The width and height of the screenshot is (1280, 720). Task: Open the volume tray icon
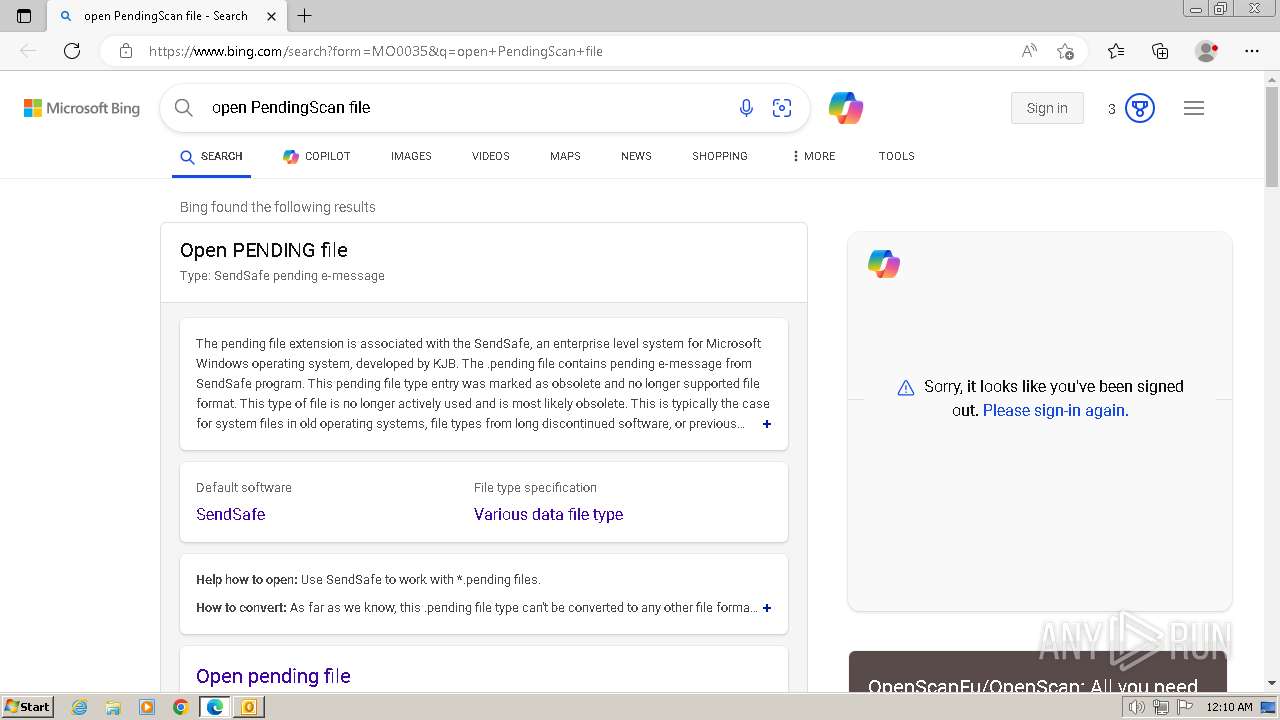point(1136,707)
